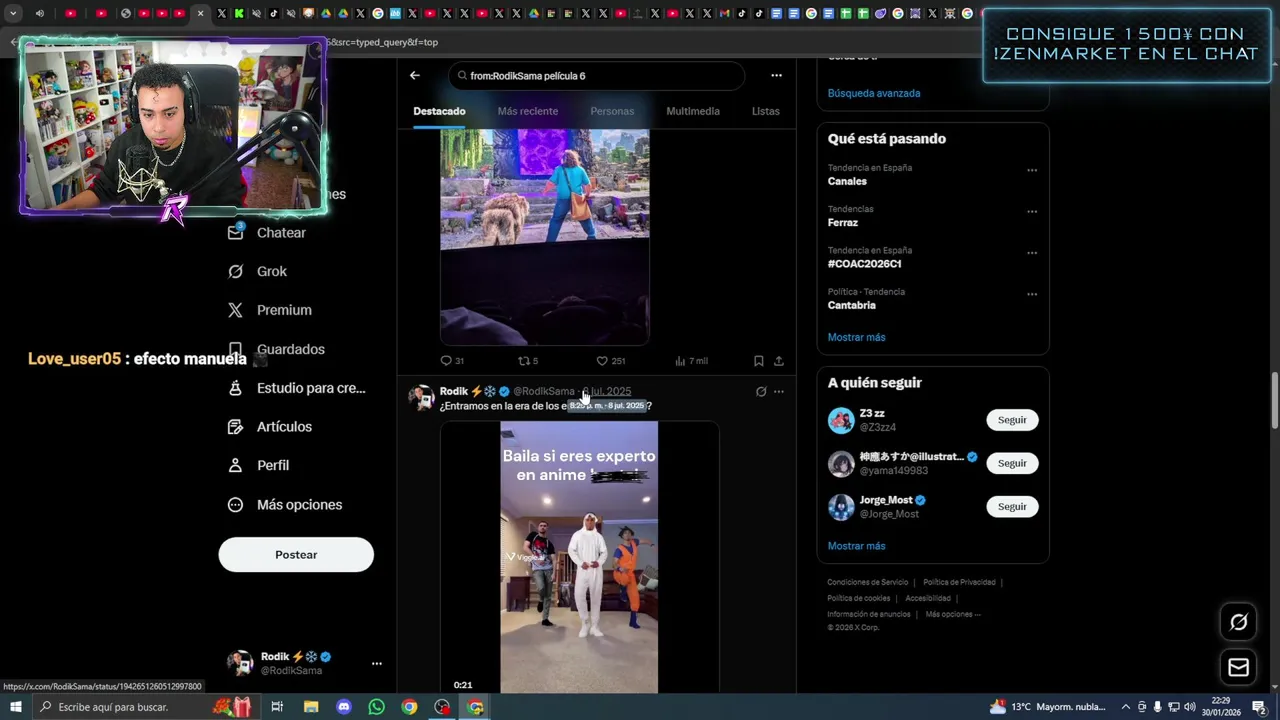Switch to the Destacado tab
Viewport: 1280px width, 720px height.
tap(439, 111)
